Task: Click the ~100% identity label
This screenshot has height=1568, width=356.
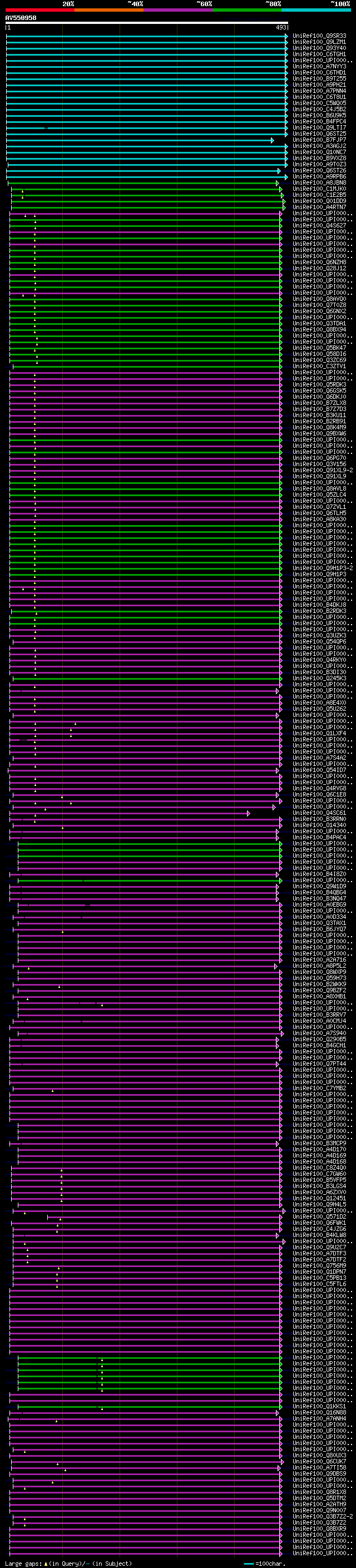Action: [x=340, y=4]
